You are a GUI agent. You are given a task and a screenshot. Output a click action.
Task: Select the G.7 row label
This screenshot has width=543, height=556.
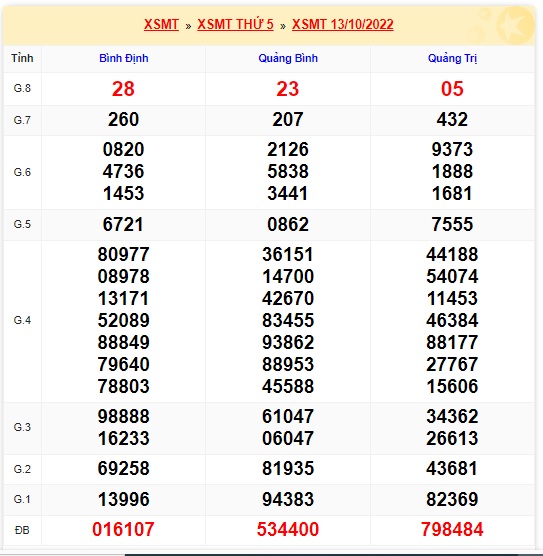(x=22, y=120)
